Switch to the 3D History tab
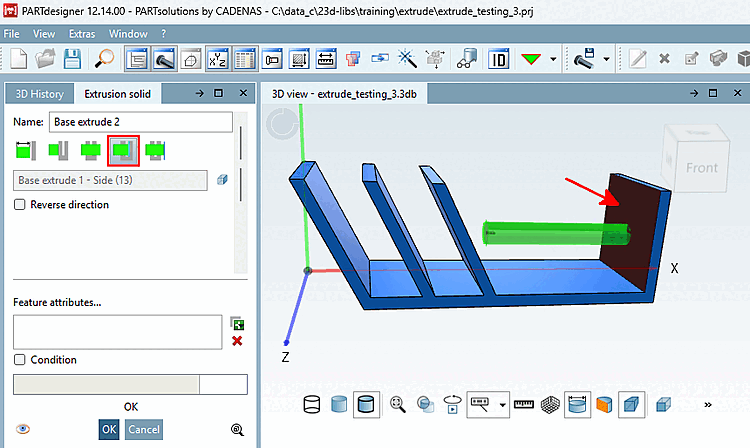This screenshot has height=448, width=750. tap(39, 94)
